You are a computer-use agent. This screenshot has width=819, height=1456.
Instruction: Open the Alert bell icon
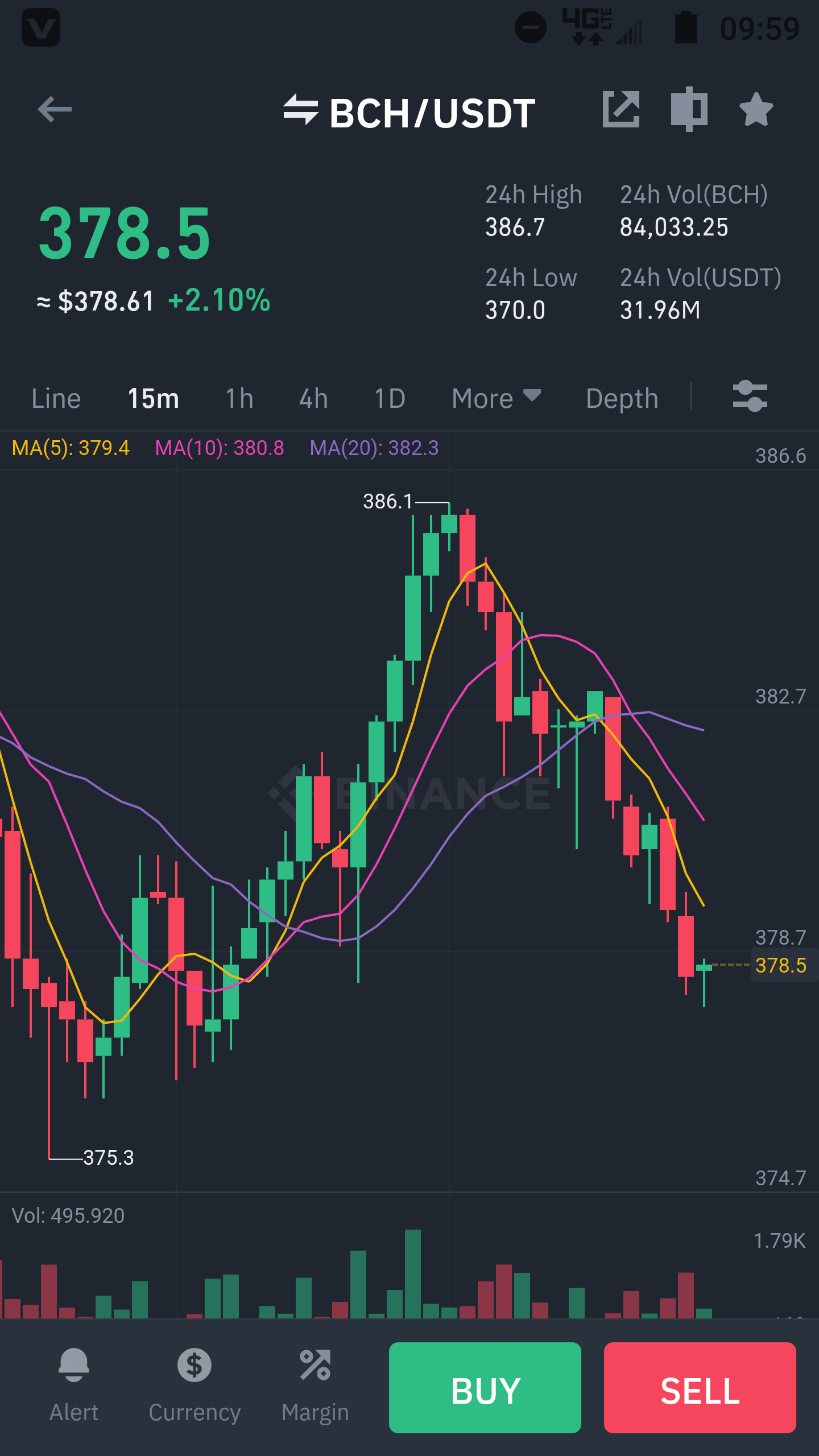74,1365
